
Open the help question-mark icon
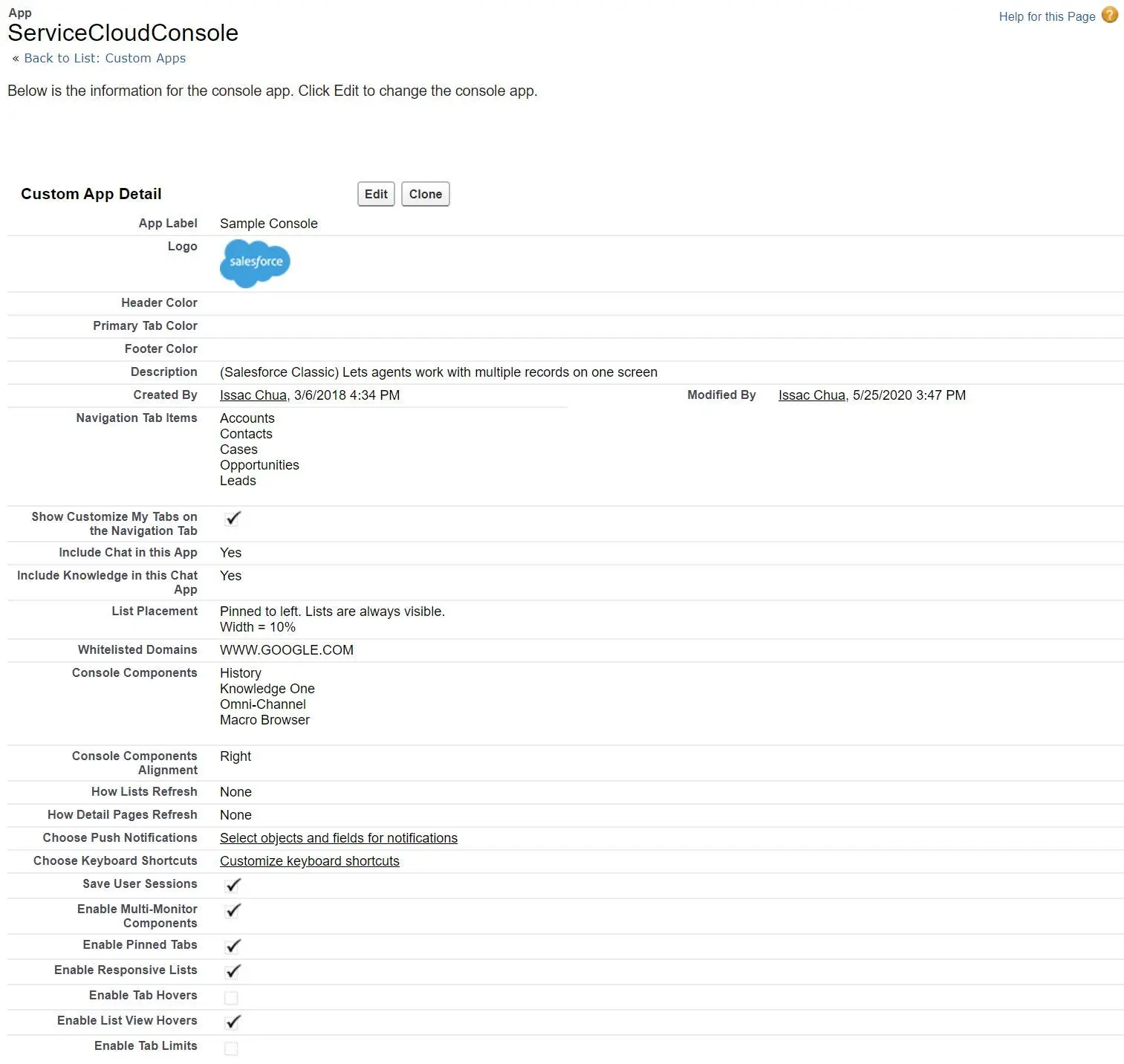(x=1109, y=15)
